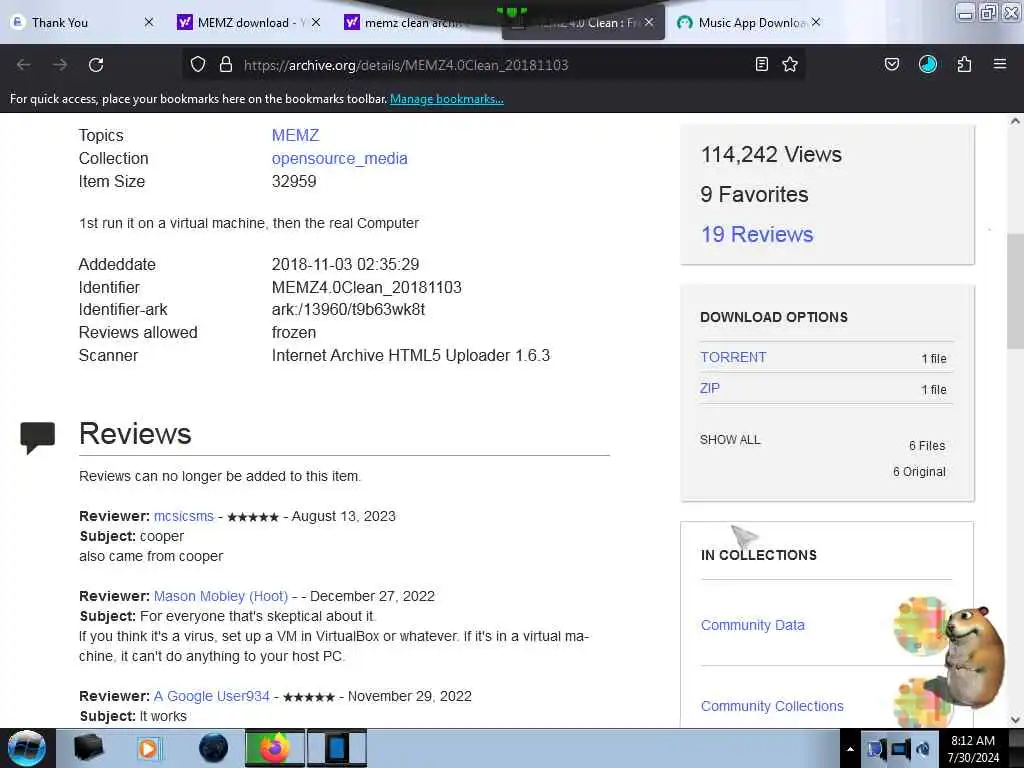1024x768 pixels.
Task: Close the Music App Download tab
Action: coord(816,22)
